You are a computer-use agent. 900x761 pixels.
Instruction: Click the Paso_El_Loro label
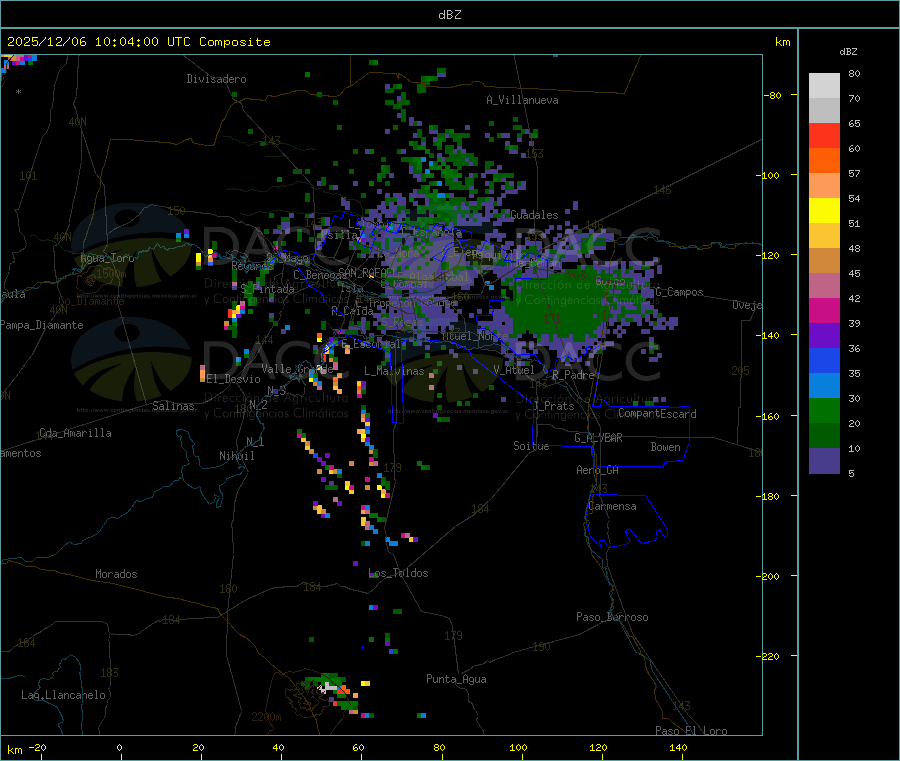pos(691,731)
